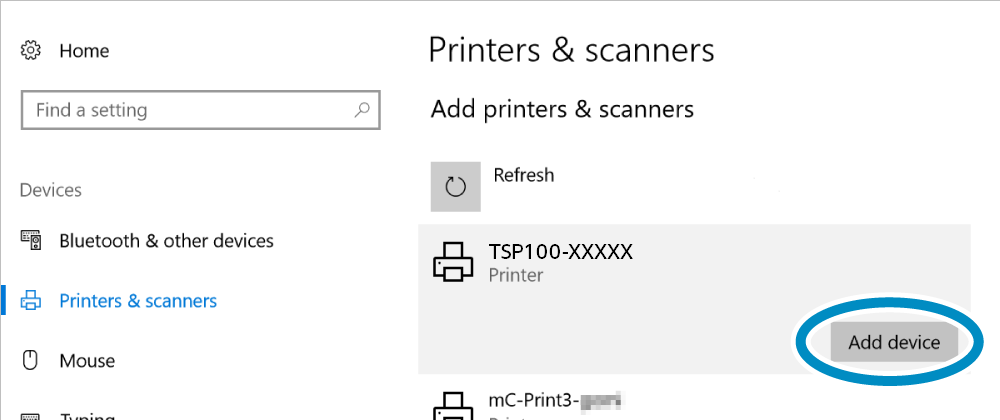The height and width of the screenshot is (420, 1000).
Task: Click the Refresh label
Action: (x=524, y=175)
